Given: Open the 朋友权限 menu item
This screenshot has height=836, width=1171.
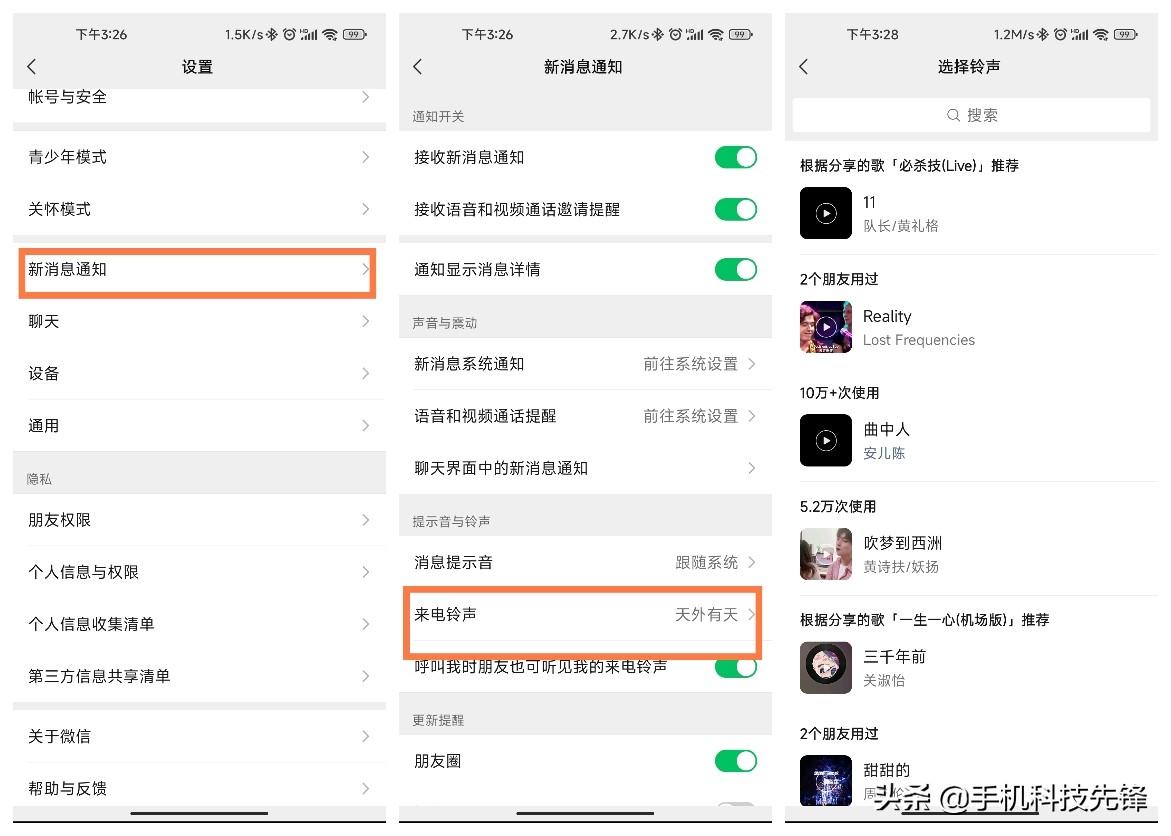Looking at the screenshot, I should pyautogui.click(x=199, y=520).
